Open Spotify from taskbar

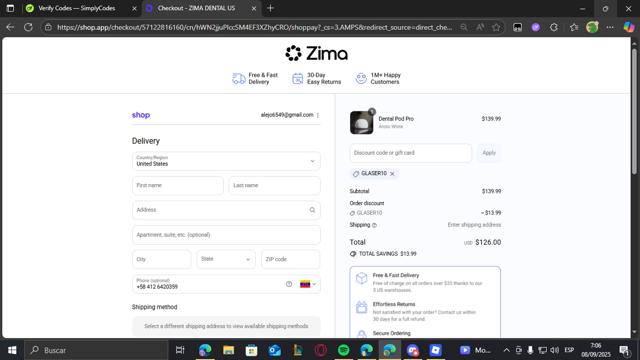[x=344, y=350]
